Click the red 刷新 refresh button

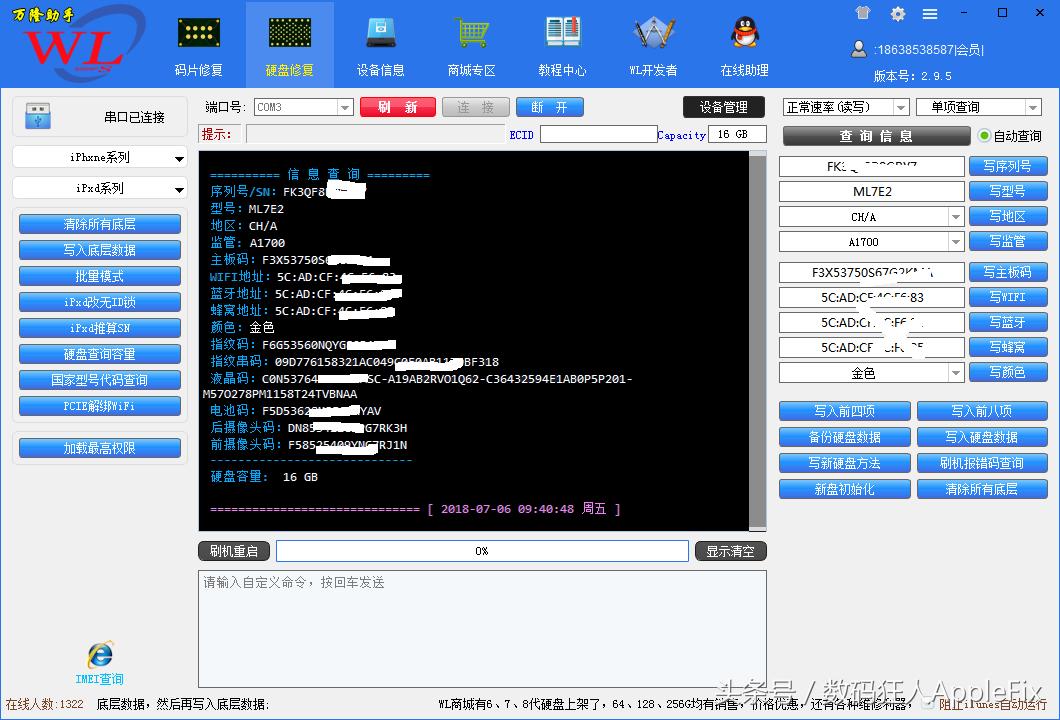398,107
